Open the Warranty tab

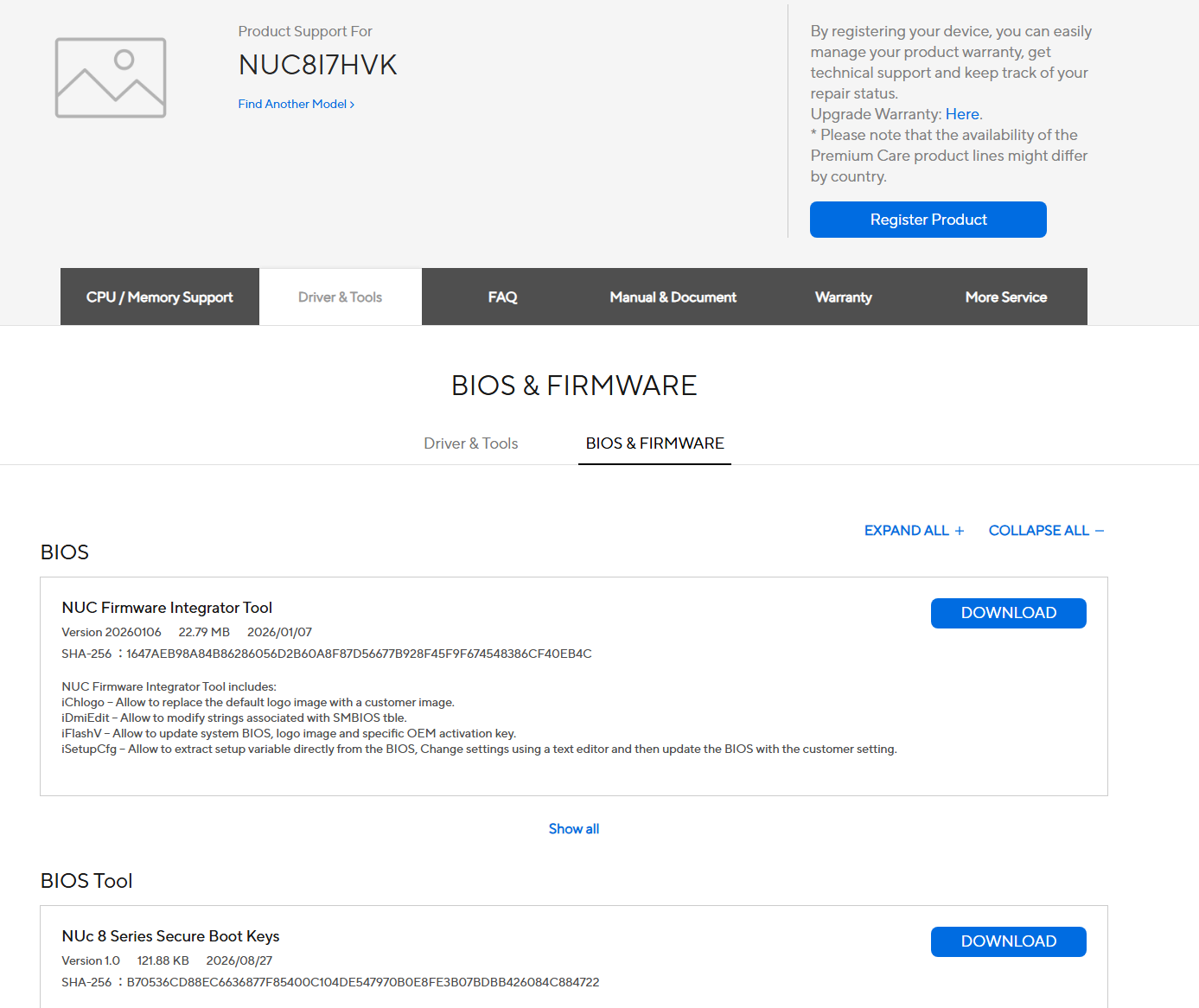(844, 297)
